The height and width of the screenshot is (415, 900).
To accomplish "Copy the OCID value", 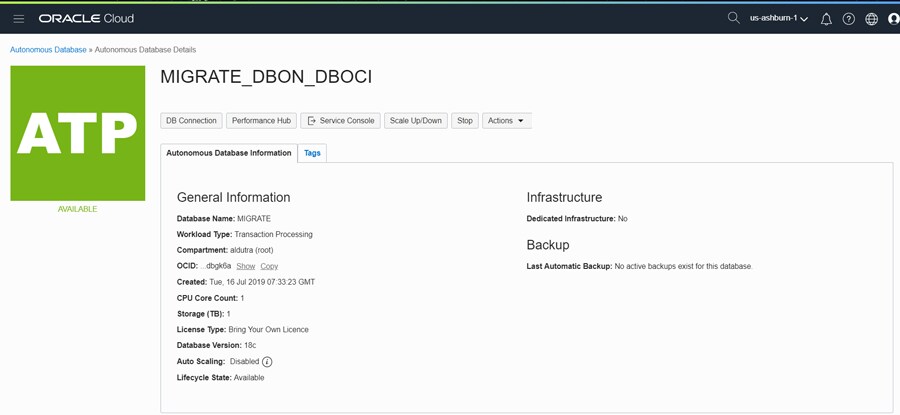I will 269,266.
